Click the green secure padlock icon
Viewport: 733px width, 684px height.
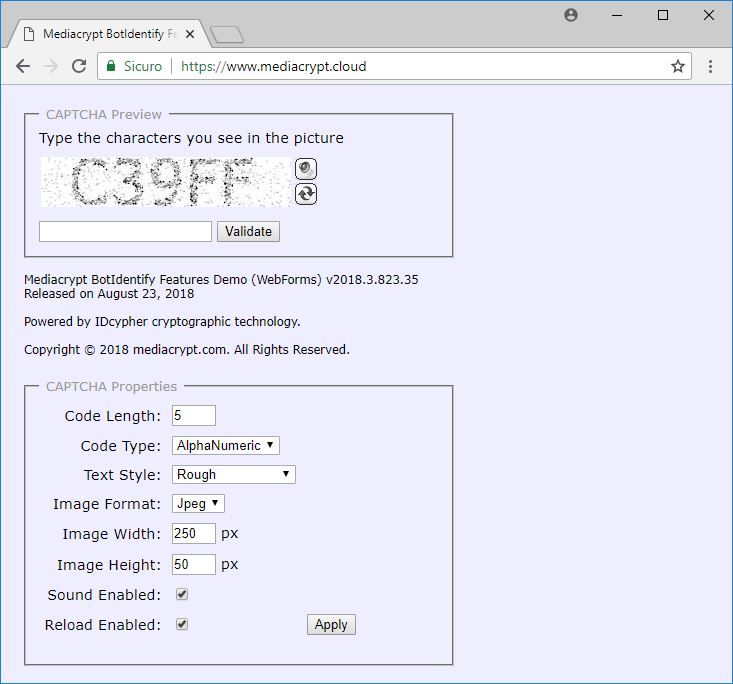click(111, 66)
